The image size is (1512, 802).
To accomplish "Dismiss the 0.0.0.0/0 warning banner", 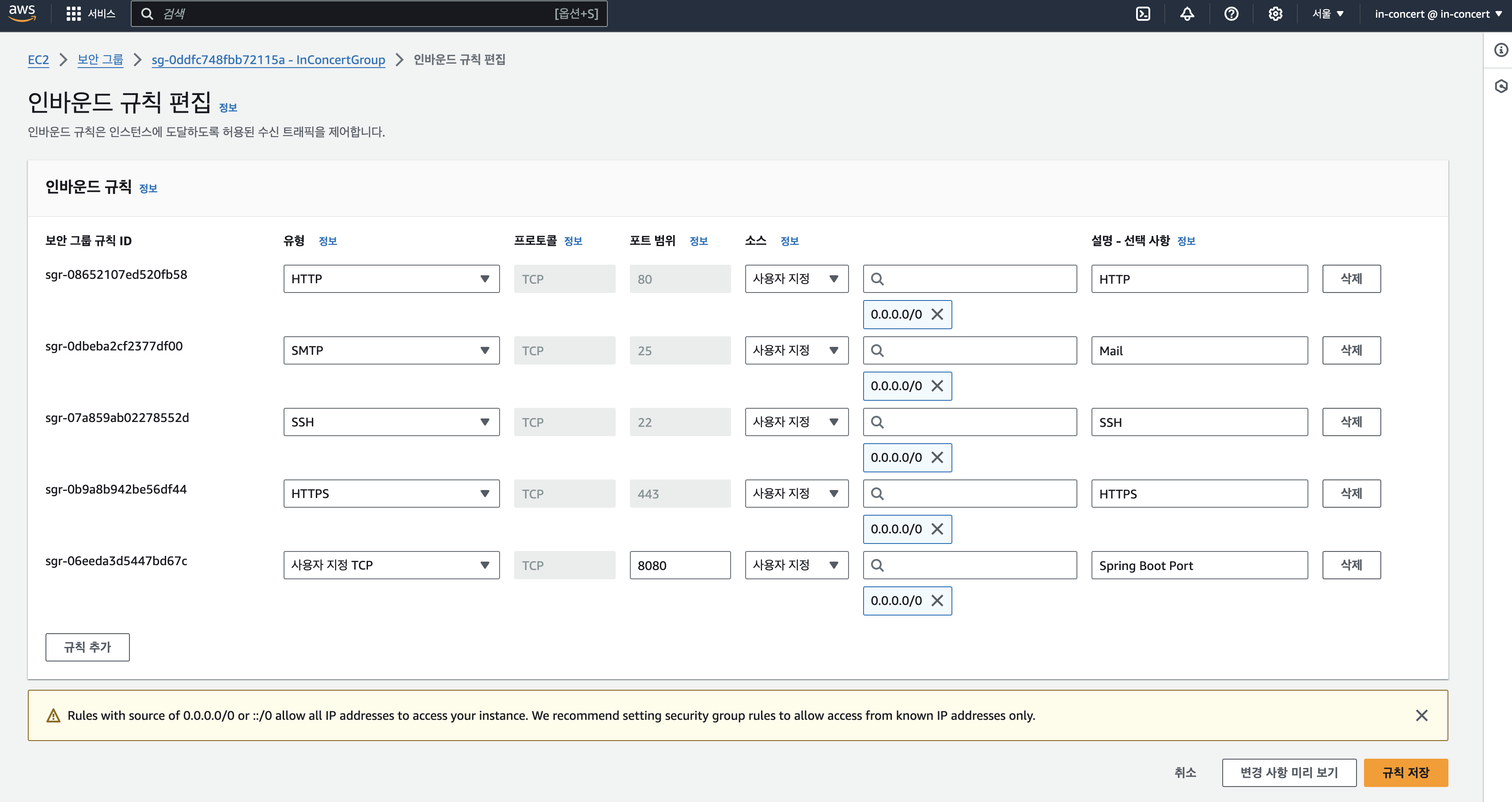I will point(1421,715).
